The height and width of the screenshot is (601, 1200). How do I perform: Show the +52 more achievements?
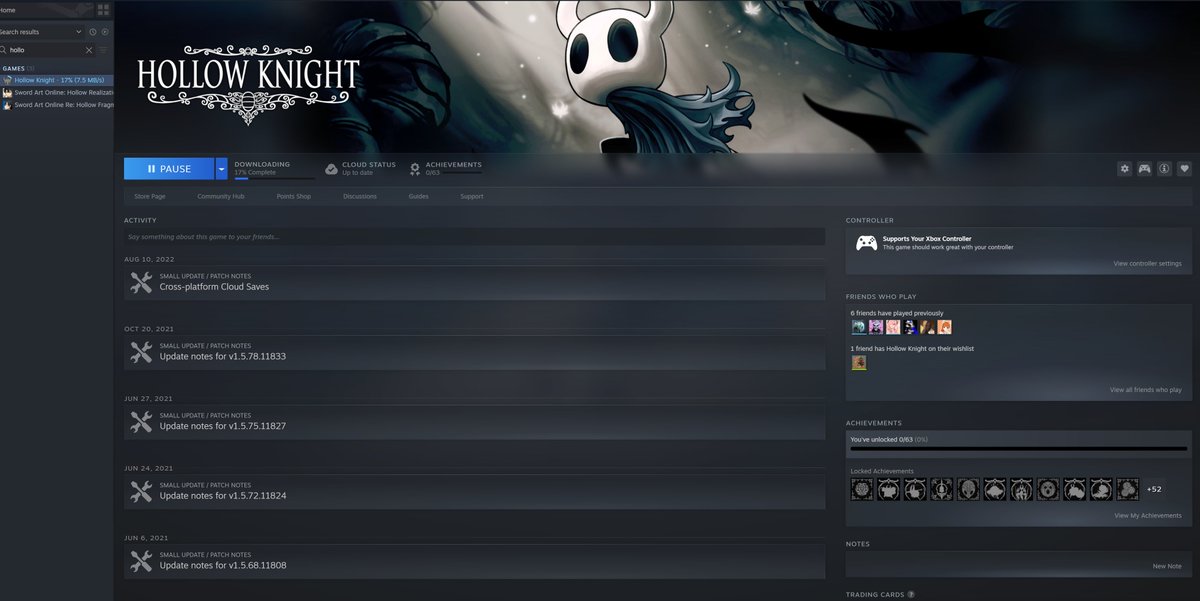click(1154, 489)
